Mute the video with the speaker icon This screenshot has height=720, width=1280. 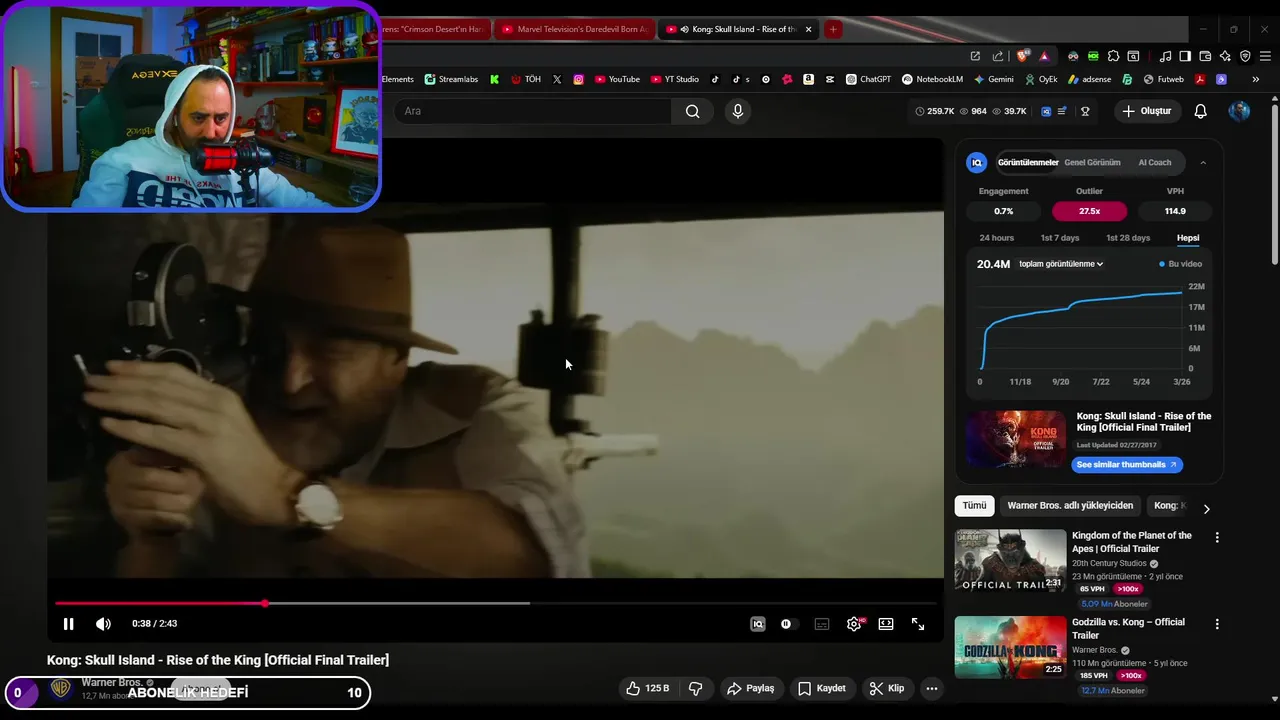coord(103,624)
